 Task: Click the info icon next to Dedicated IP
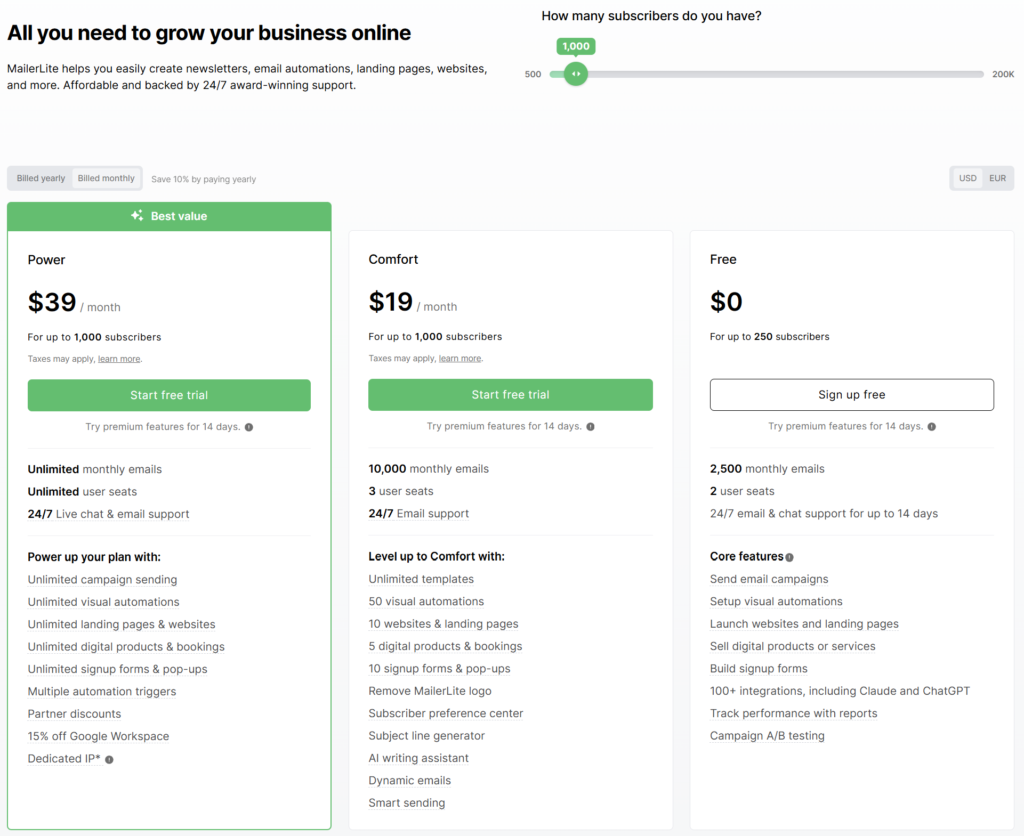pyautogui.click(x=109, y=760)
